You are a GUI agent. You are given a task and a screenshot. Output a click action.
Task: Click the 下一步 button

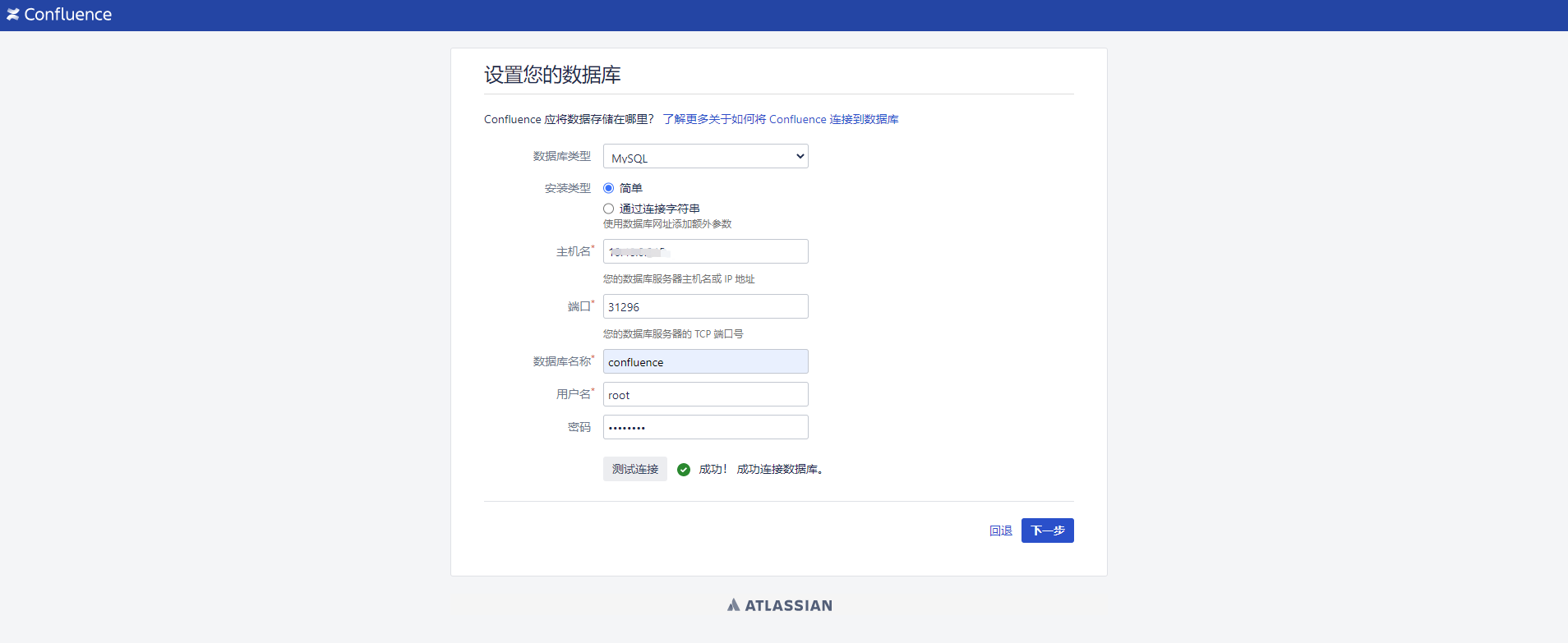pos(1047,530)
